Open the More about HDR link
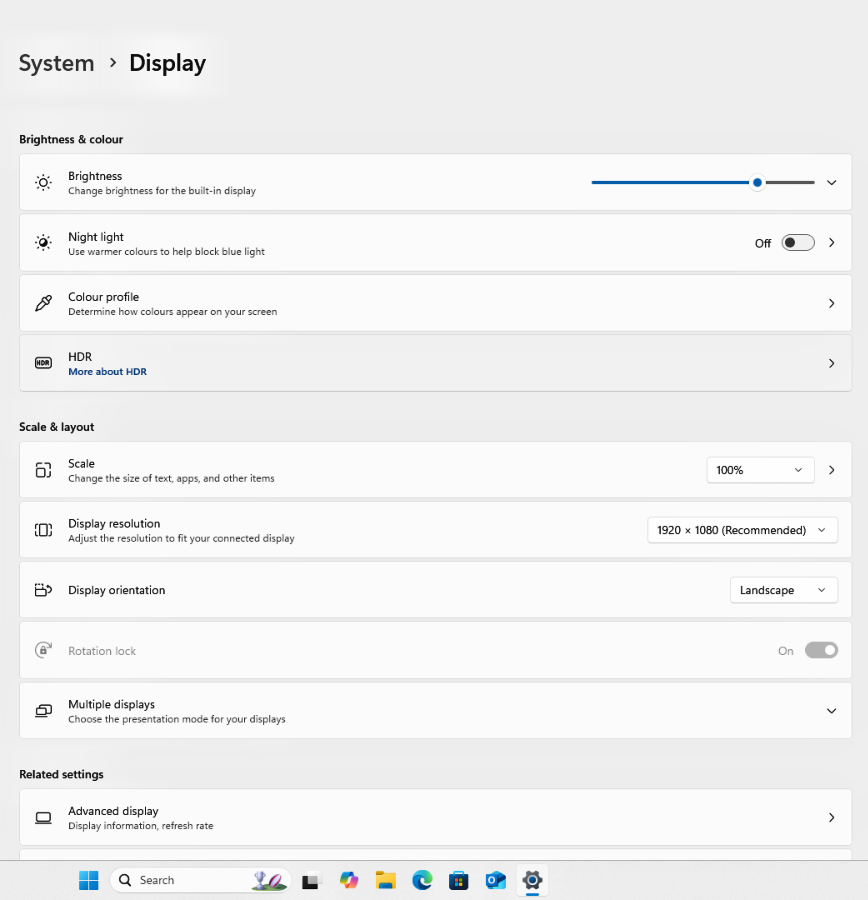Viewport: 868px width, 900px height. tap(107, 372)
